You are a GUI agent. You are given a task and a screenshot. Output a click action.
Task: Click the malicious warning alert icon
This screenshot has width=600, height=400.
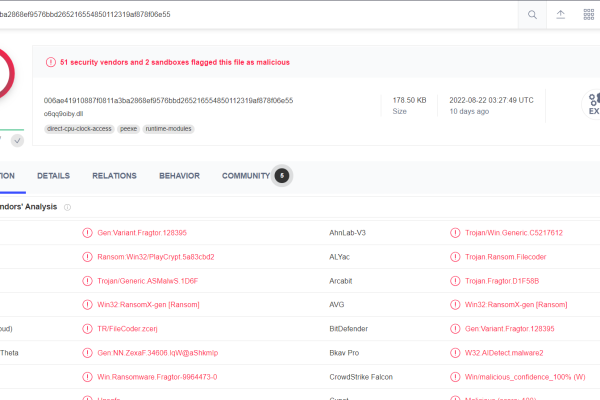[51, 62]
